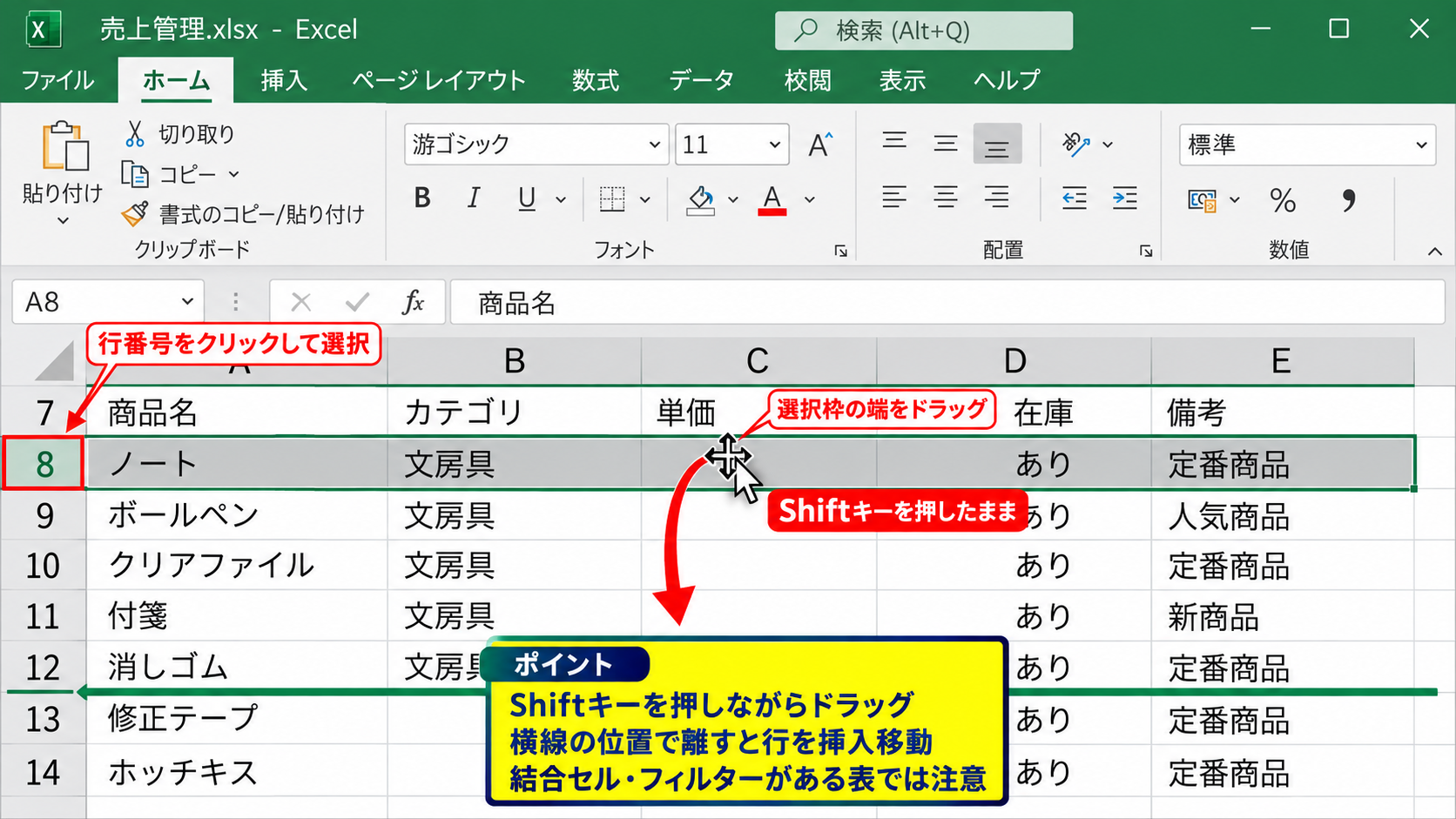
Task: Select cell containing ボールペン
Action: point(237,515)
